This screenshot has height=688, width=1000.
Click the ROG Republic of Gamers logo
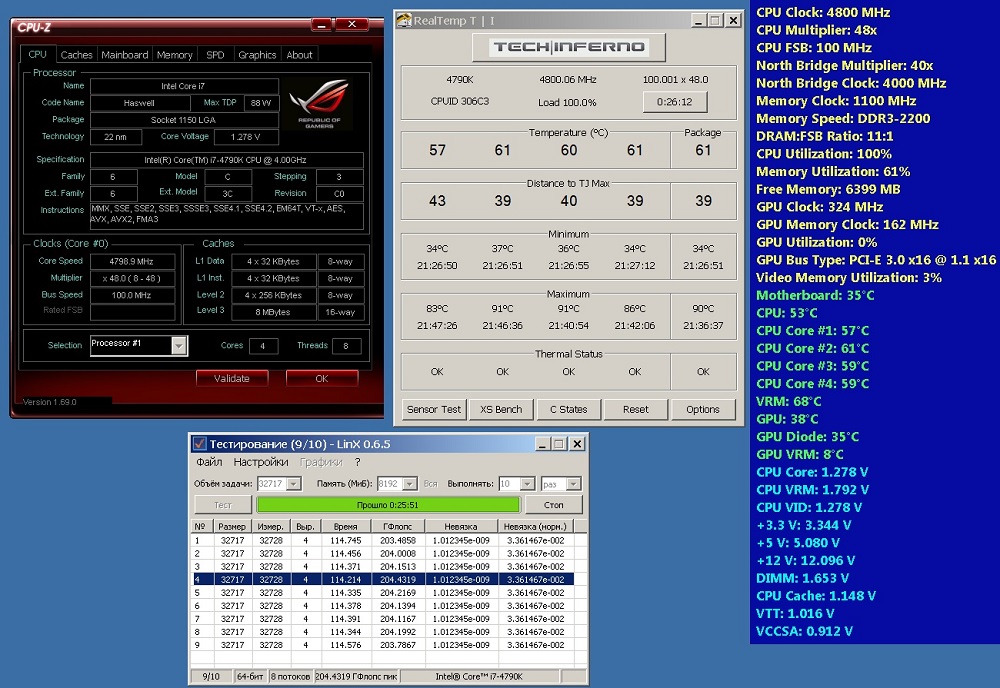tap(319, 104)
